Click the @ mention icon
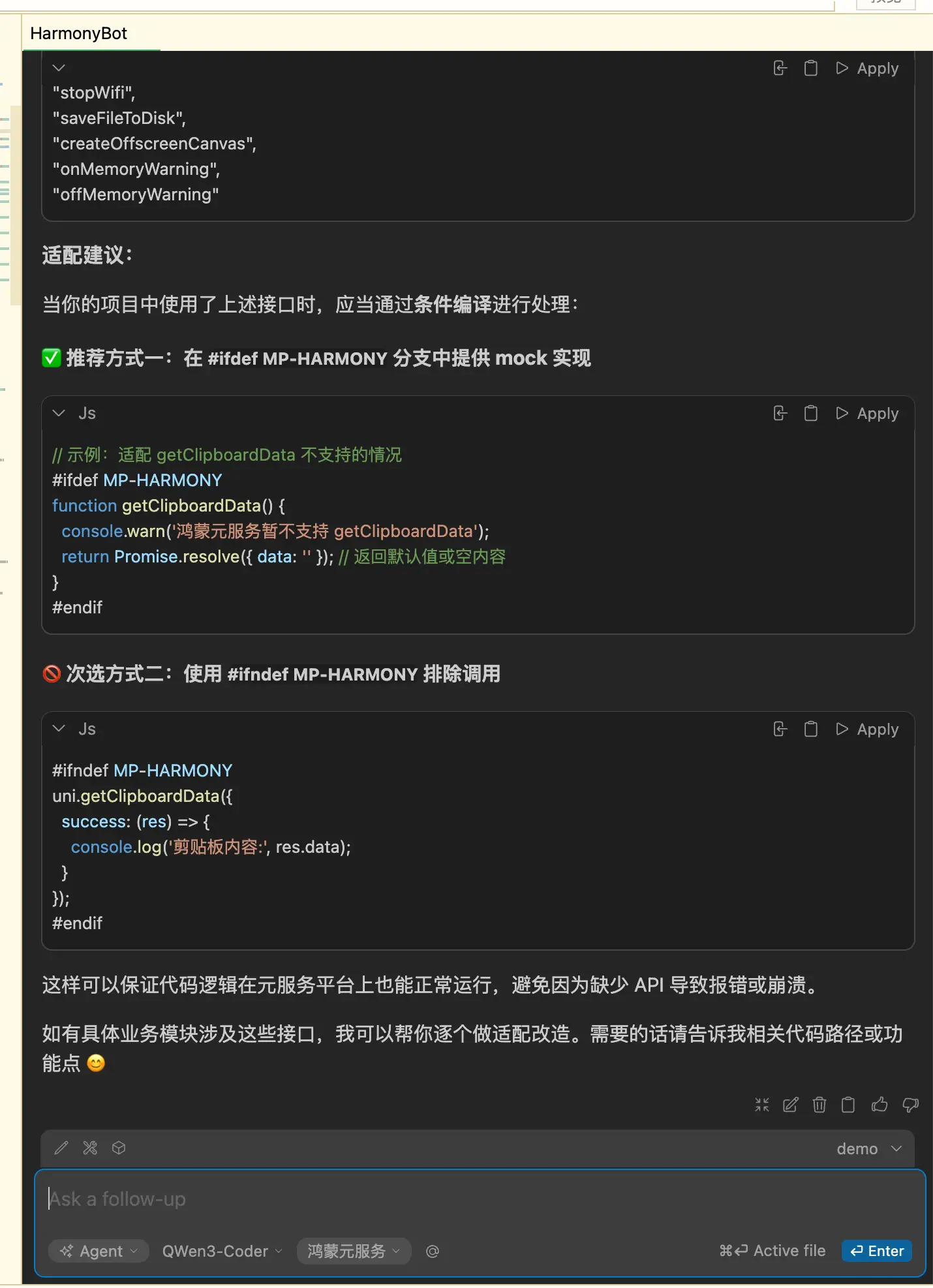This screenshot has height=1288, width=933. (x=433, y=1251)
